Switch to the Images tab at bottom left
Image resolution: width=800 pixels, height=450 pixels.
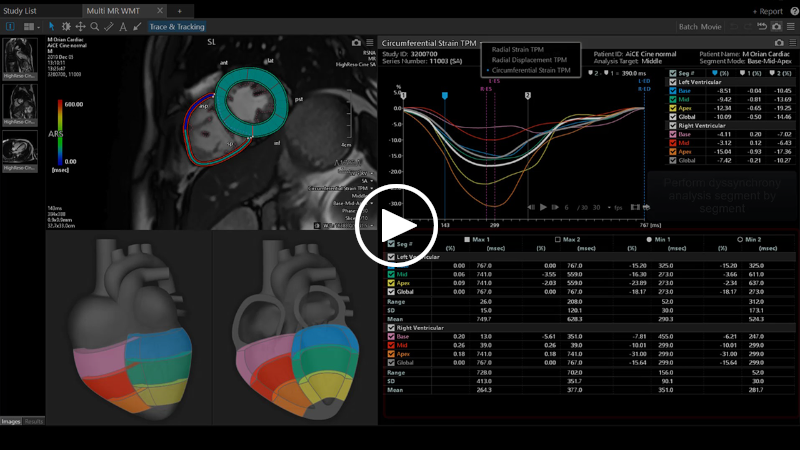coord(11,421)
